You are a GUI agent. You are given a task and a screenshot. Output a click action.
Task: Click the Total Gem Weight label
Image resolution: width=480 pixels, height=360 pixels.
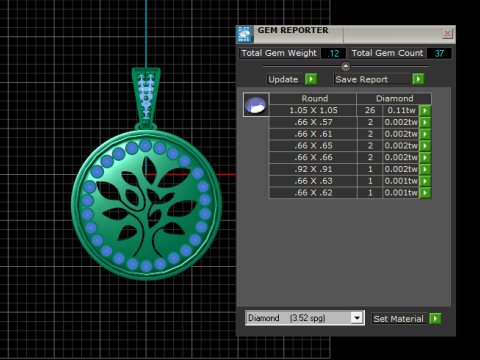click(279, 53)
